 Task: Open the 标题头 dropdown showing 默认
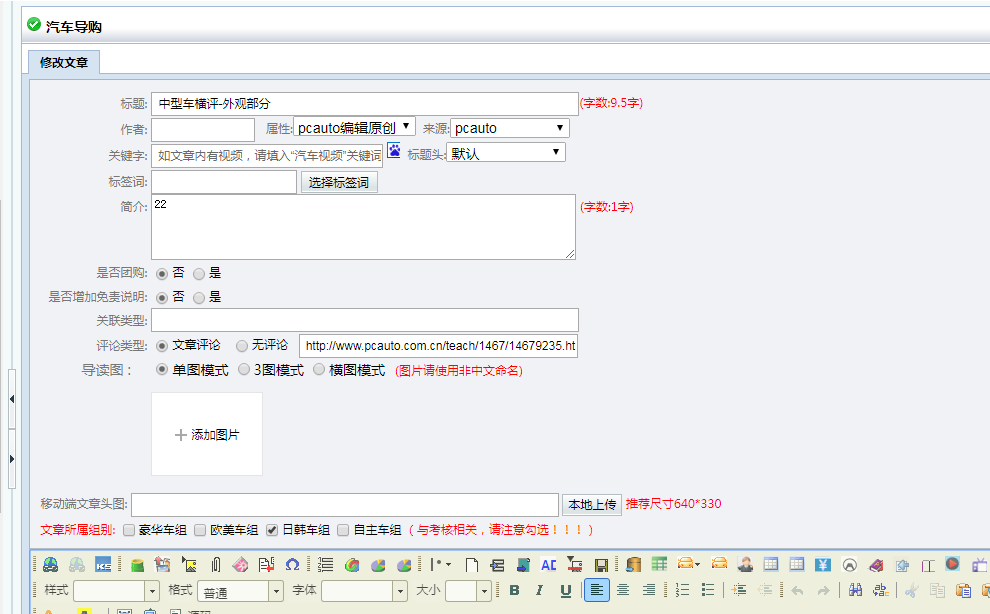(x=505, y=153)
